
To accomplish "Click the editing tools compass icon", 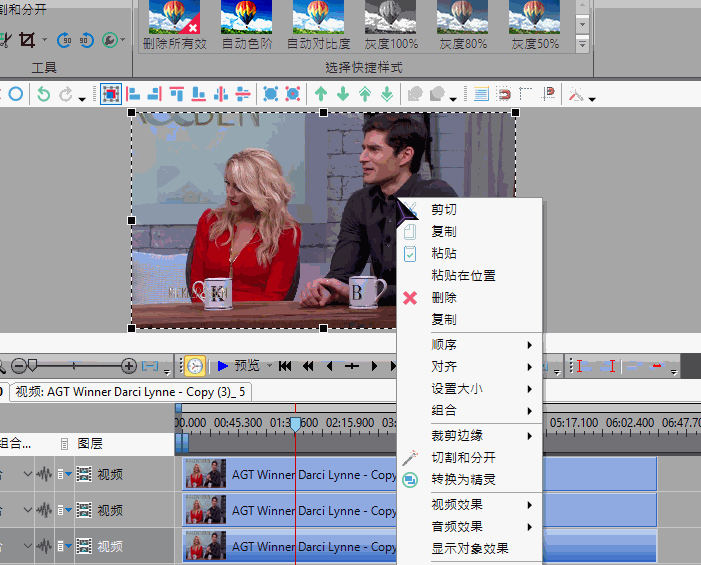I will coord(576,94).
